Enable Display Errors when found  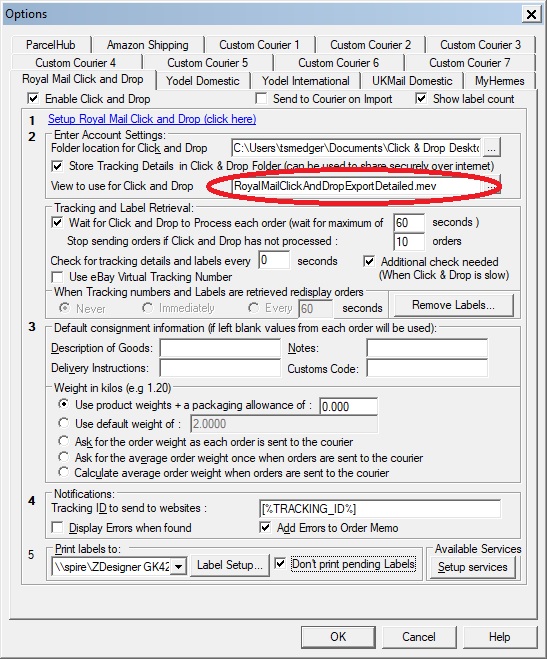pos(57,527)
